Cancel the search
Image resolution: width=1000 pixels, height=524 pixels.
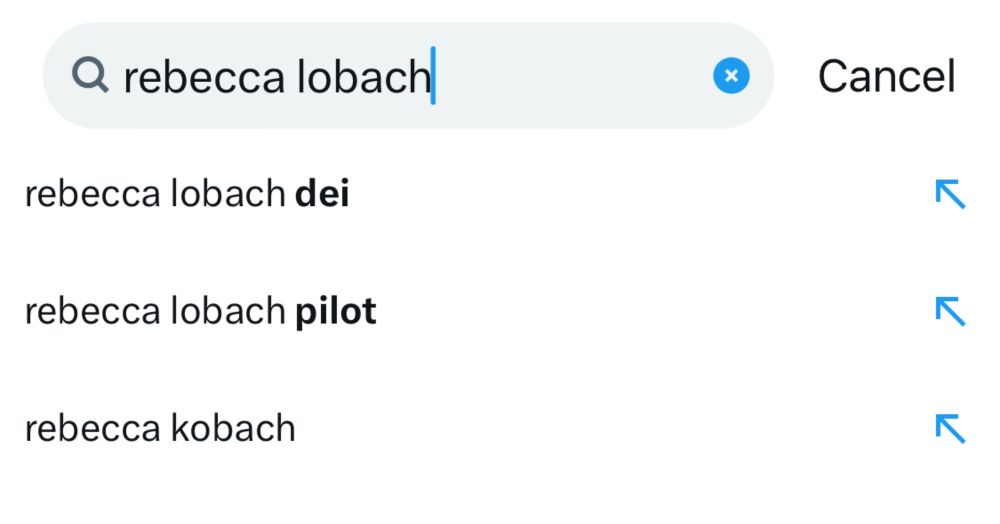point(886,76)
